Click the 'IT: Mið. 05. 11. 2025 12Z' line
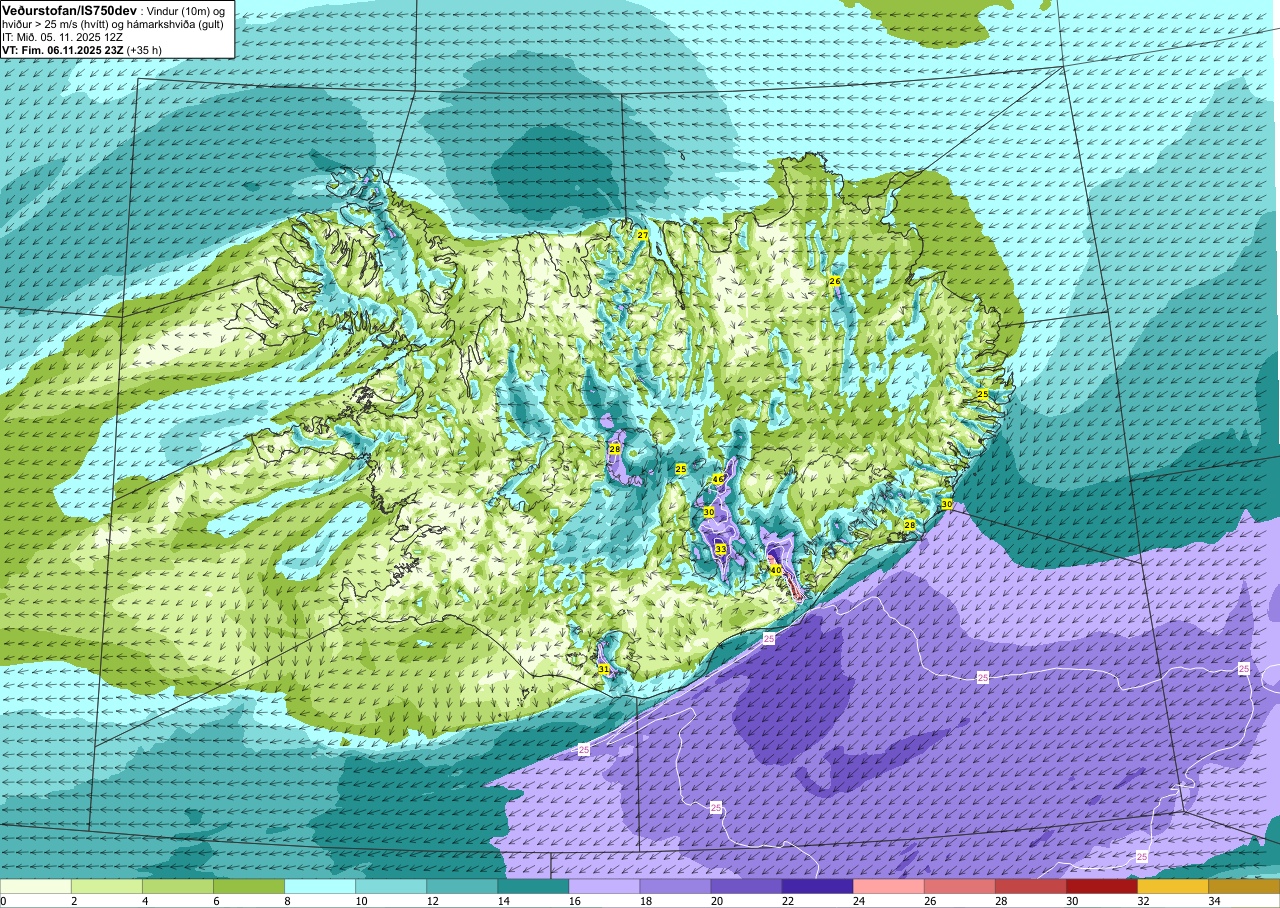The width and height of the screenshot is (1280, 908). tap(63, 37)
